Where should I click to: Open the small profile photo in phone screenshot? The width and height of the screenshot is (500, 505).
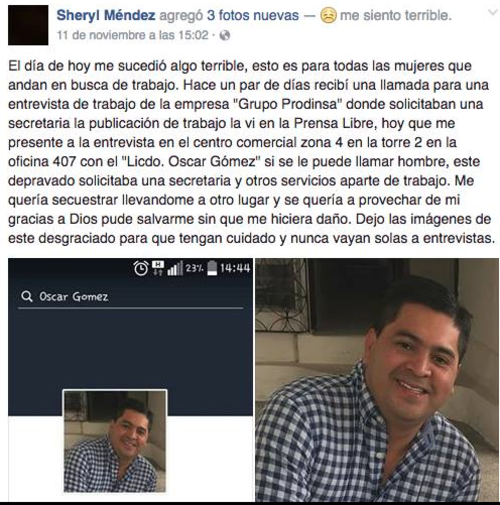115,441
